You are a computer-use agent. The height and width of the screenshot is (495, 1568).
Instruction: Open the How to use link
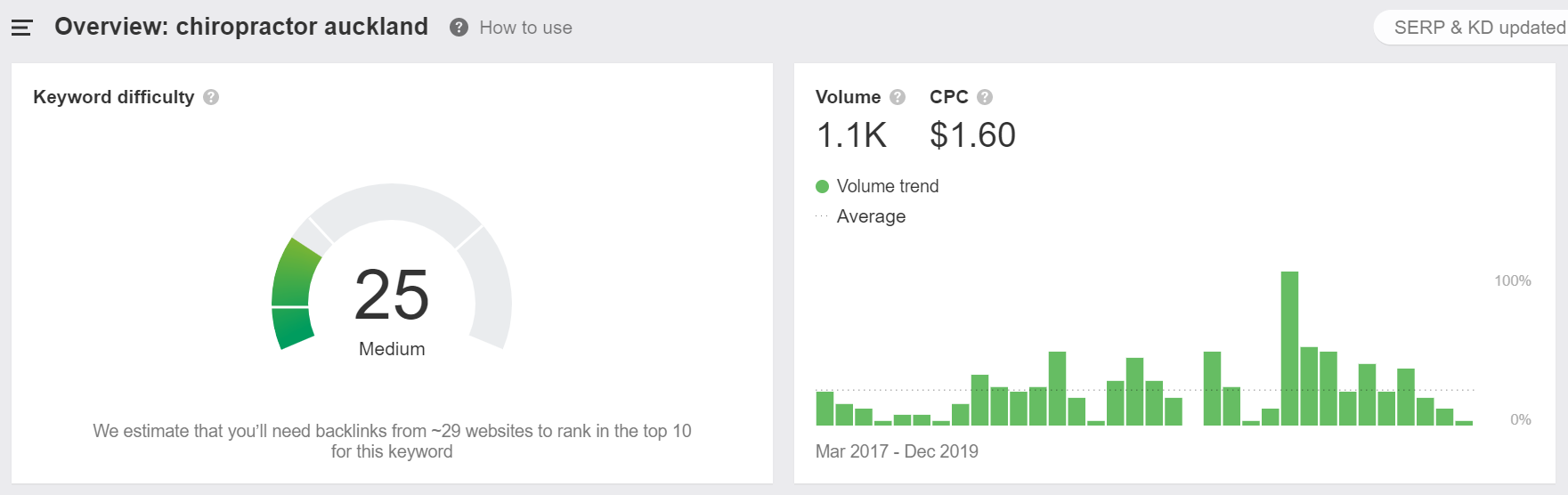525,28
